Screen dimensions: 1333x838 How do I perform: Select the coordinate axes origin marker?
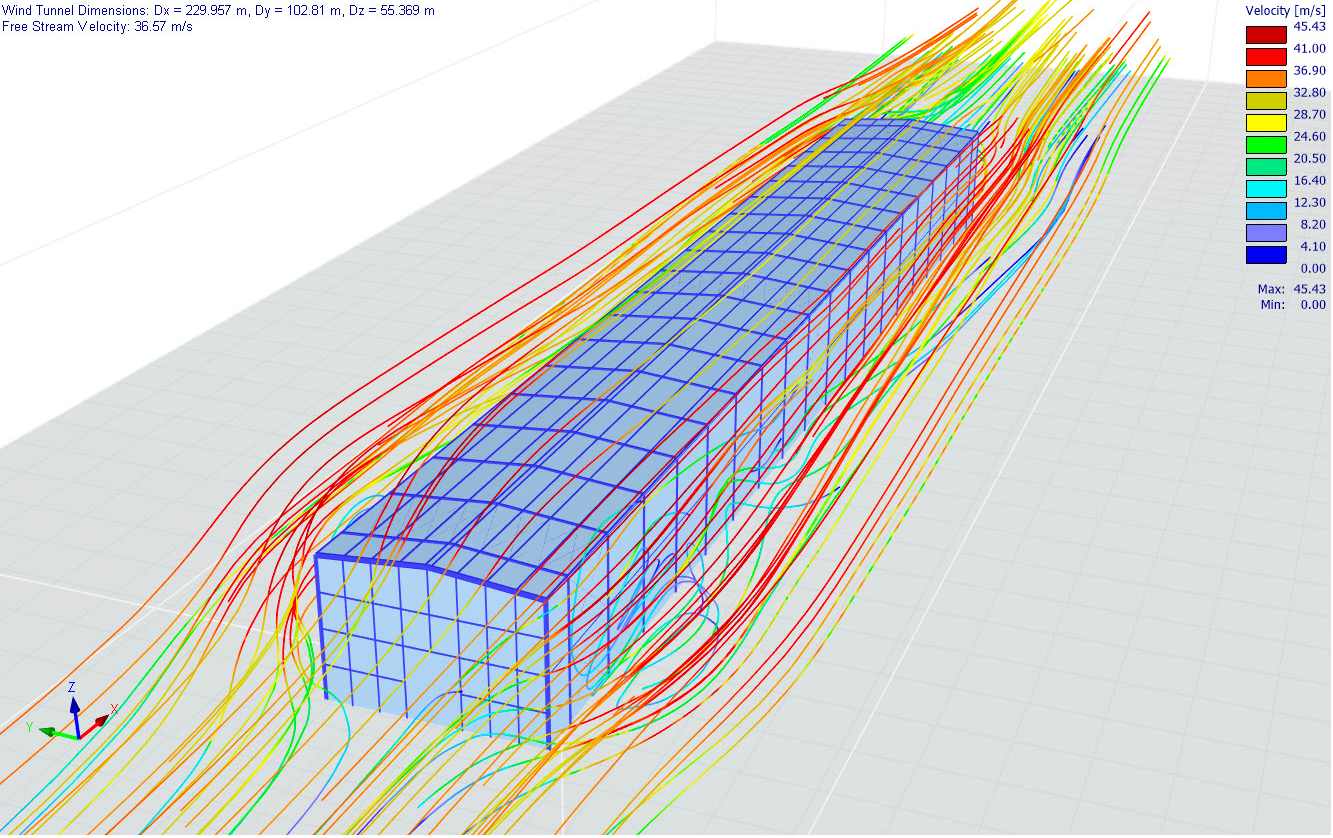click(78, 738)
